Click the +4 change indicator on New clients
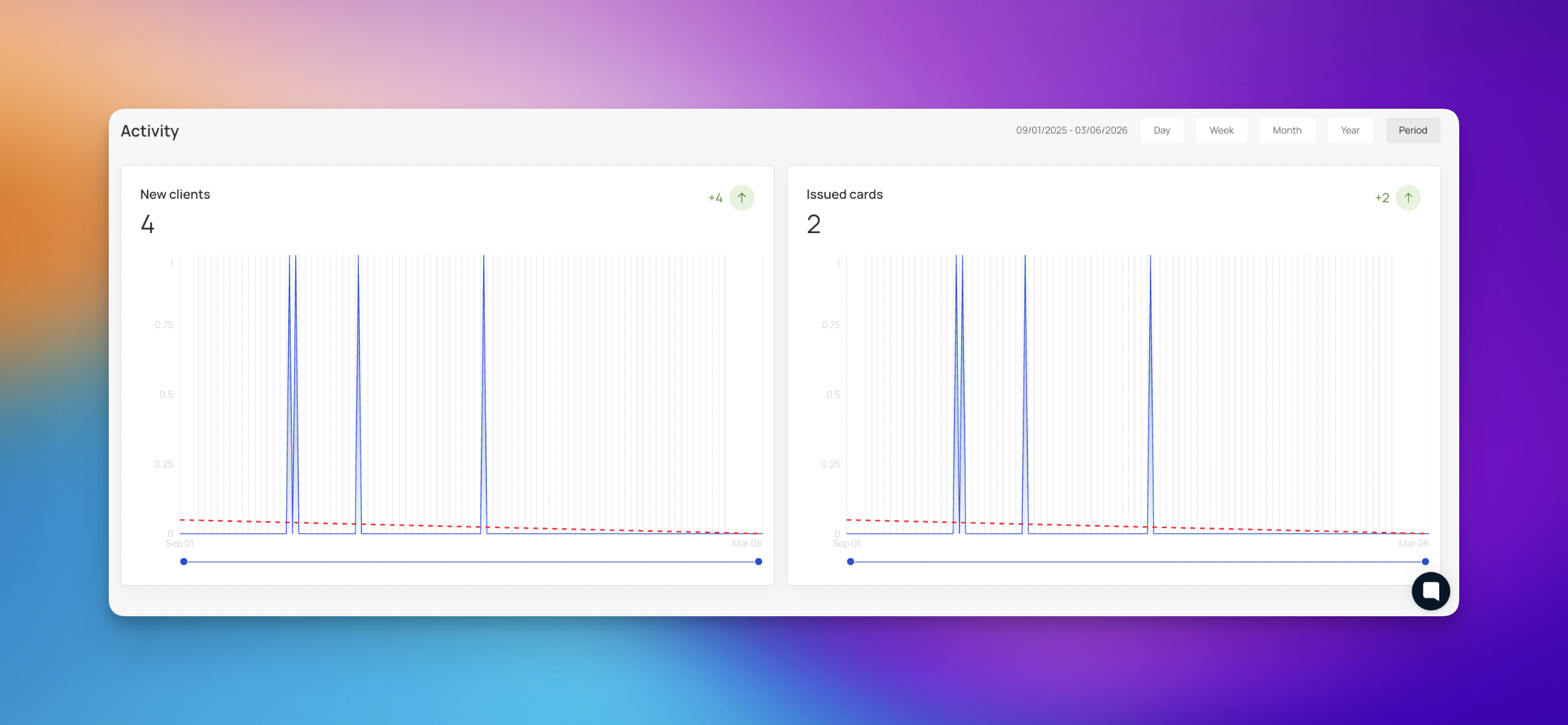 tap(715, 198)
